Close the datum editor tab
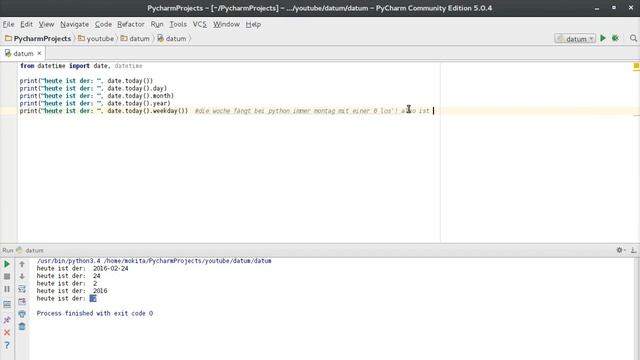Viewport: 640px width, 360px height. tap(39, 53)
